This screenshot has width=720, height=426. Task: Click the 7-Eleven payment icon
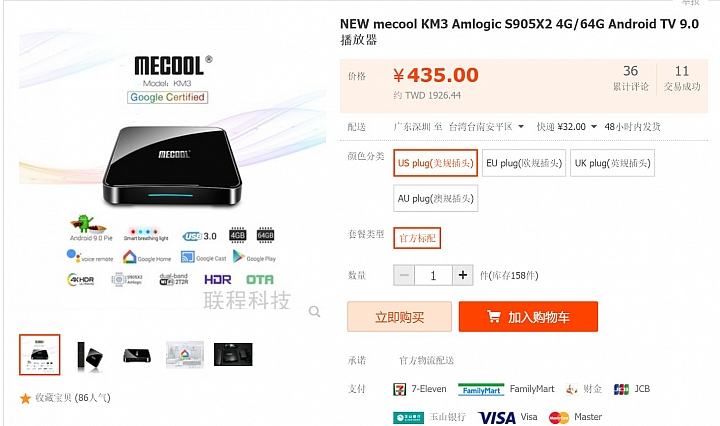[x=399, y=389]
